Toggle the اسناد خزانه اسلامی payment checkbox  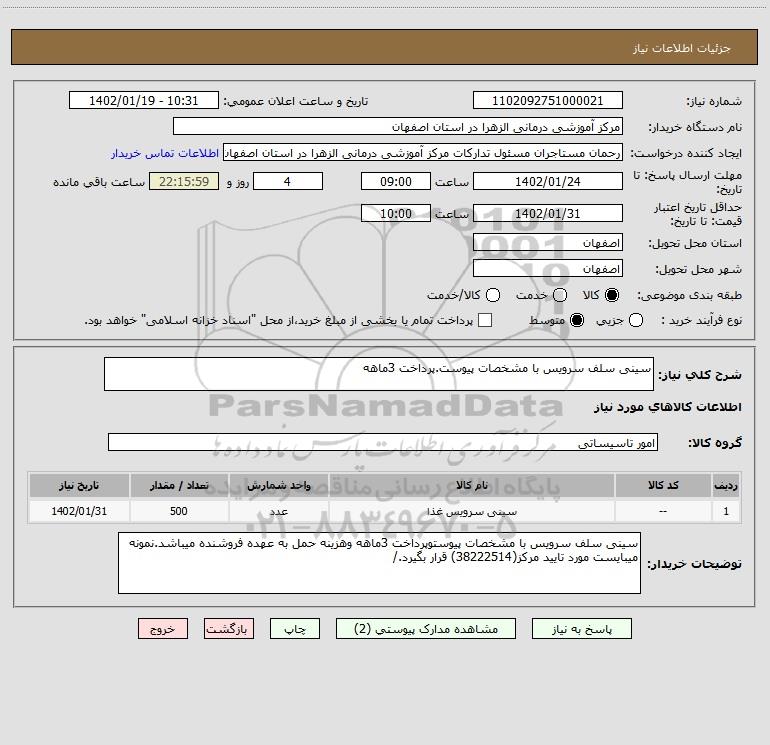(x=485, y=320)
